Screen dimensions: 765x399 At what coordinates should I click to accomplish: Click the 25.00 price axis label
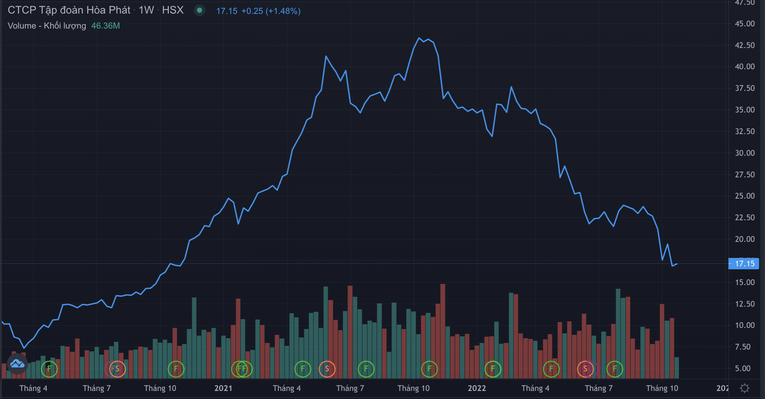tap(745, 196)
